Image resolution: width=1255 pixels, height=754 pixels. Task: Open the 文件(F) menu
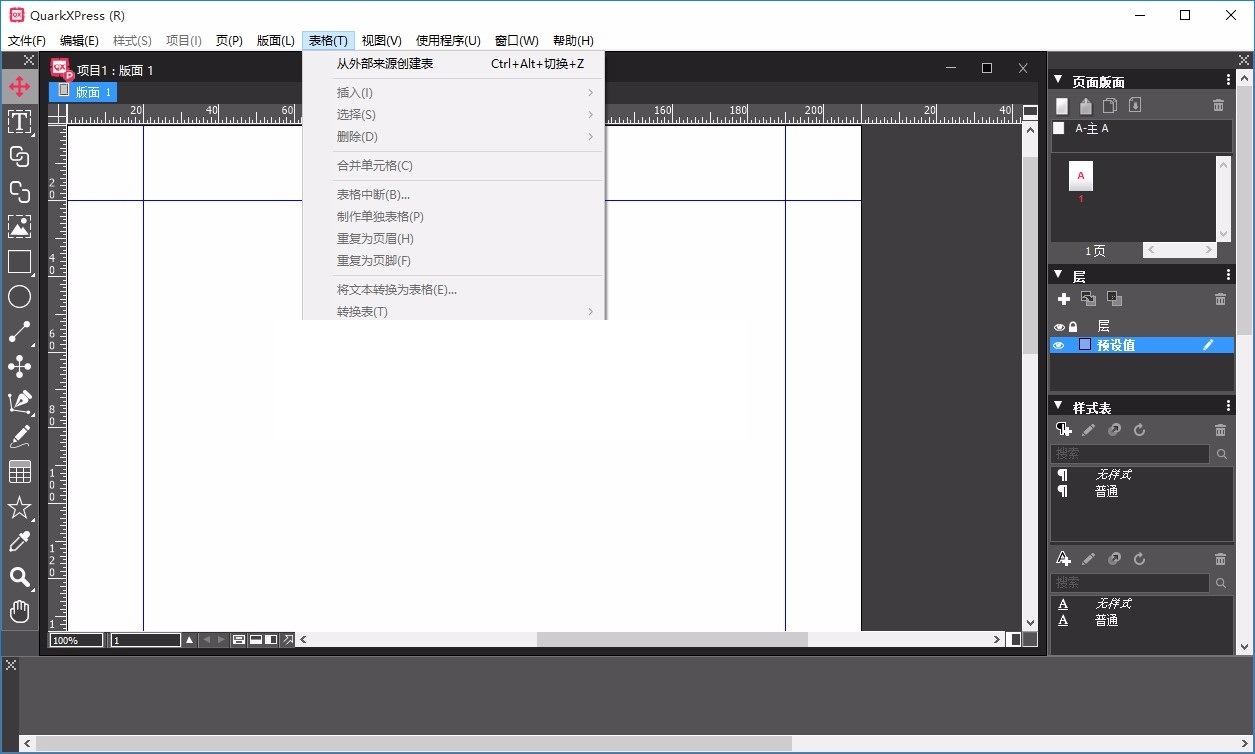pyautogui.click(x=27, y=41)
